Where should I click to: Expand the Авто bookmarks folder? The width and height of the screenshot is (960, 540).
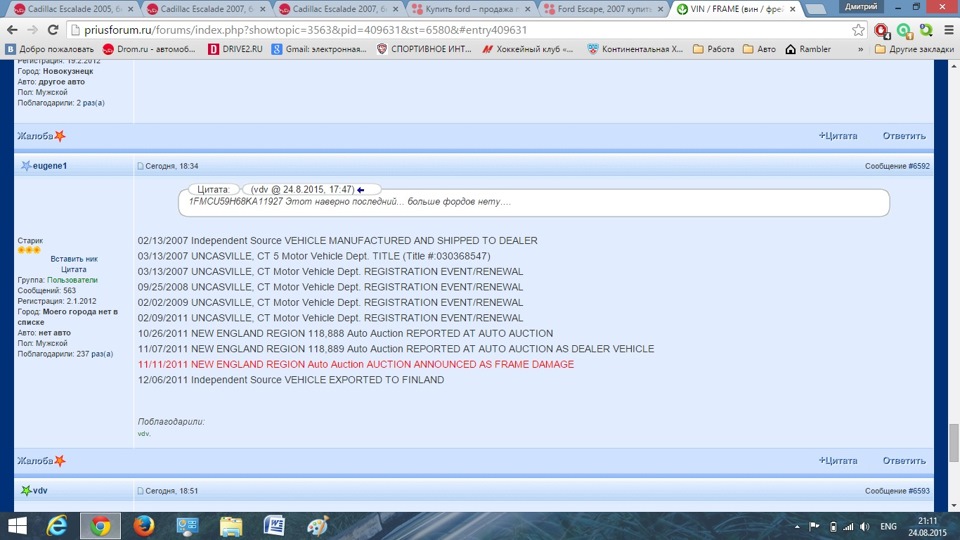point(759,49)
